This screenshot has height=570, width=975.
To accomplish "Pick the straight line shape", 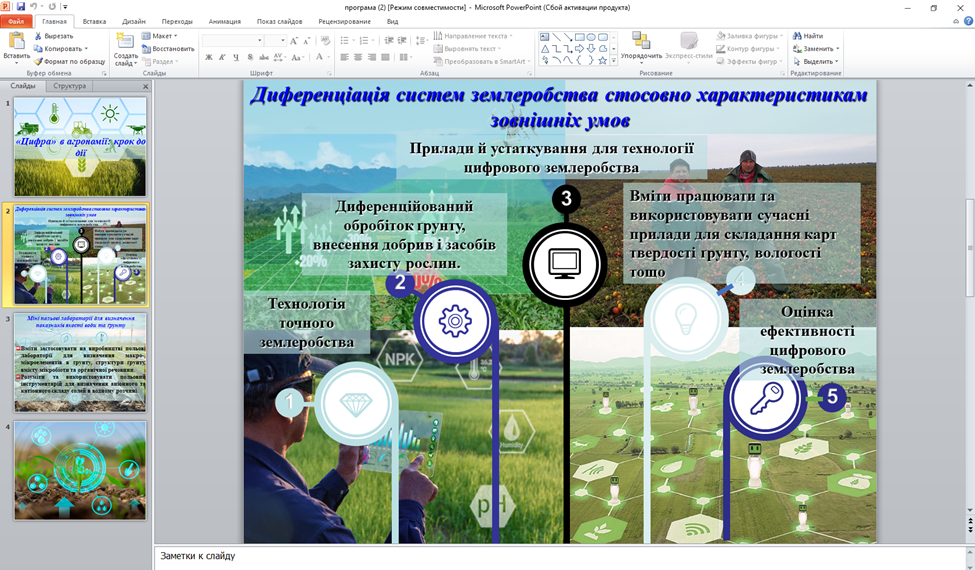I will point(556,37).
